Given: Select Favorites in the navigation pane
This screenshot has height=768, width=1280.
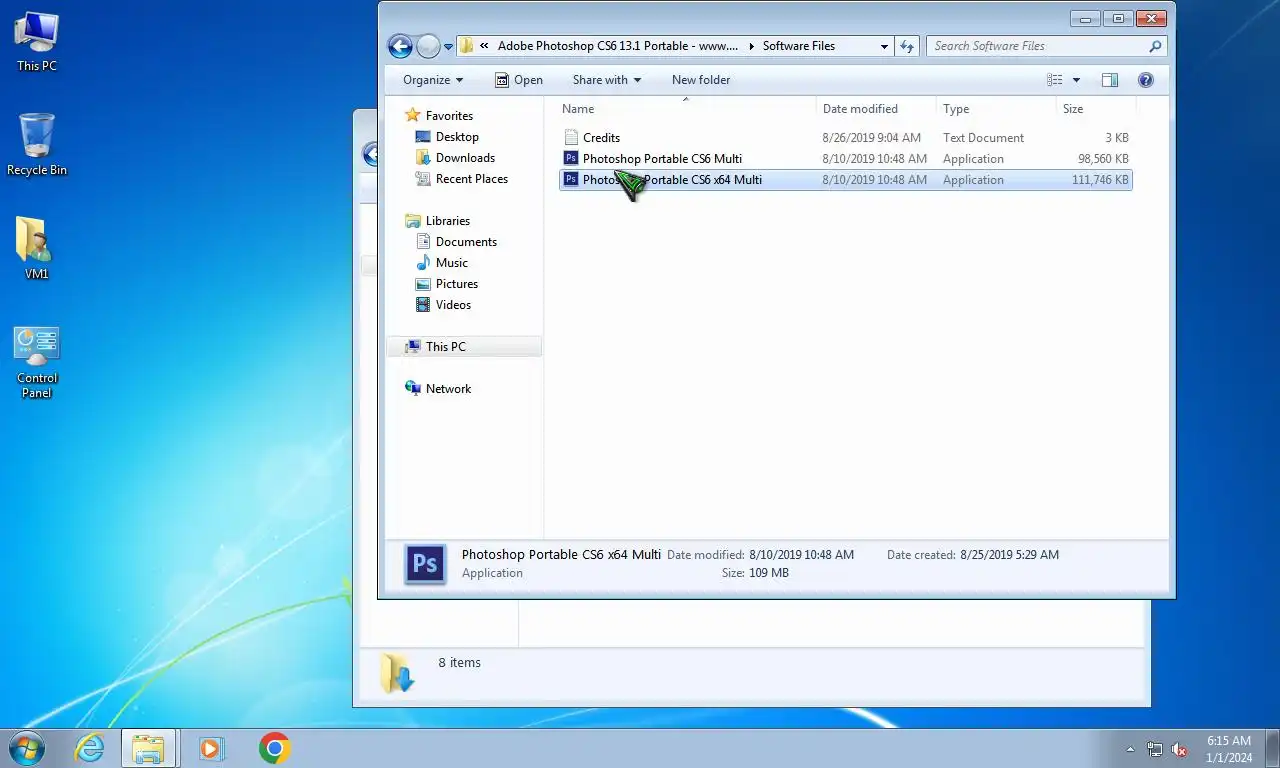Looking at the screenshot, I should tap(449, 116).
